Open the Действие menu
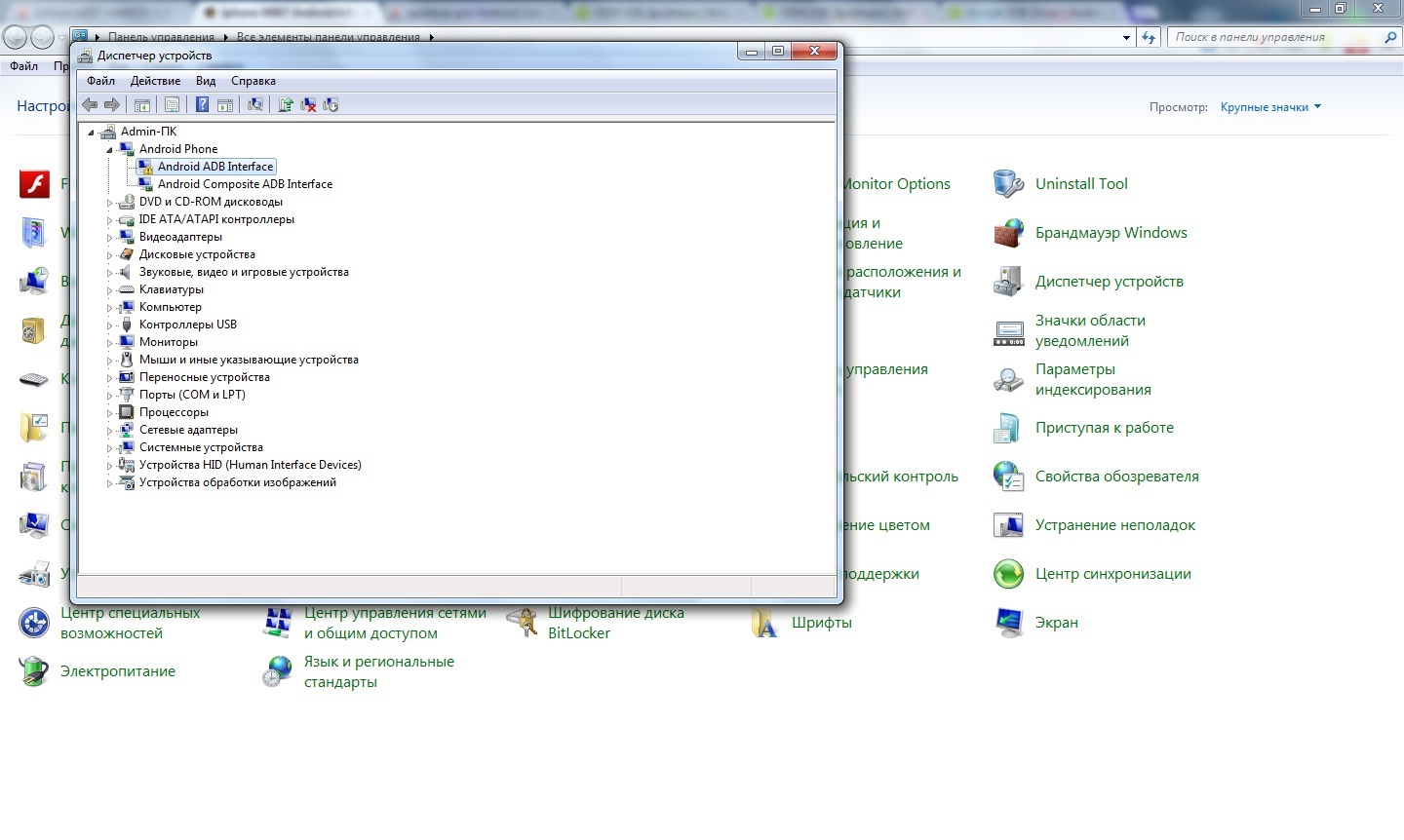Screen dimensions: 1404x840 [x=155, y=81]
